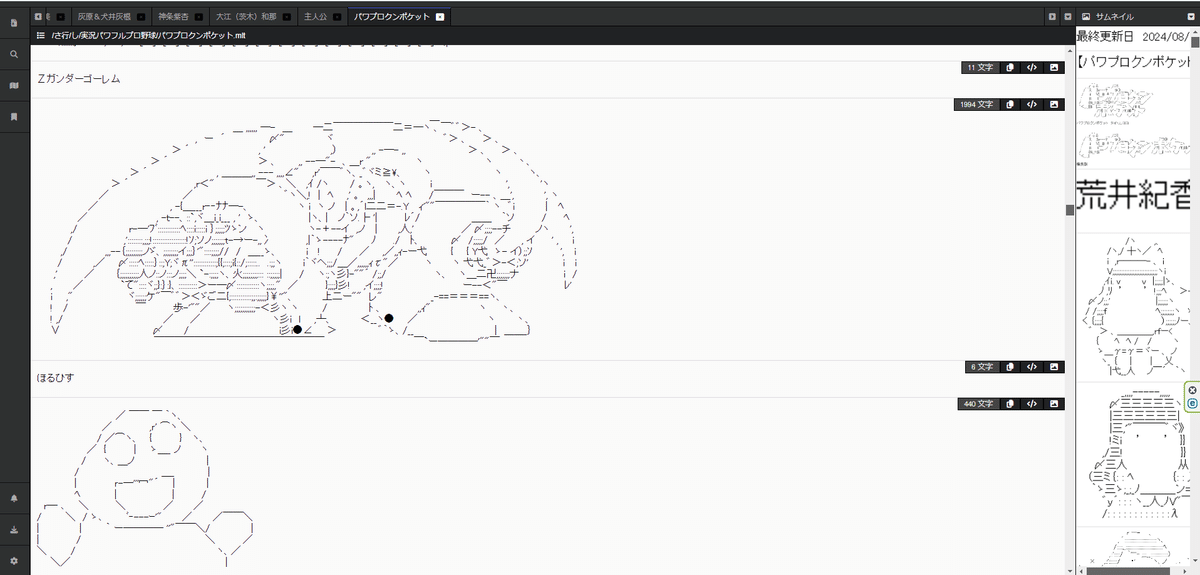The width and height of the screenshot is (1200, 575).
Task: Open the download icon in sidebar
Action: point(14,529)
